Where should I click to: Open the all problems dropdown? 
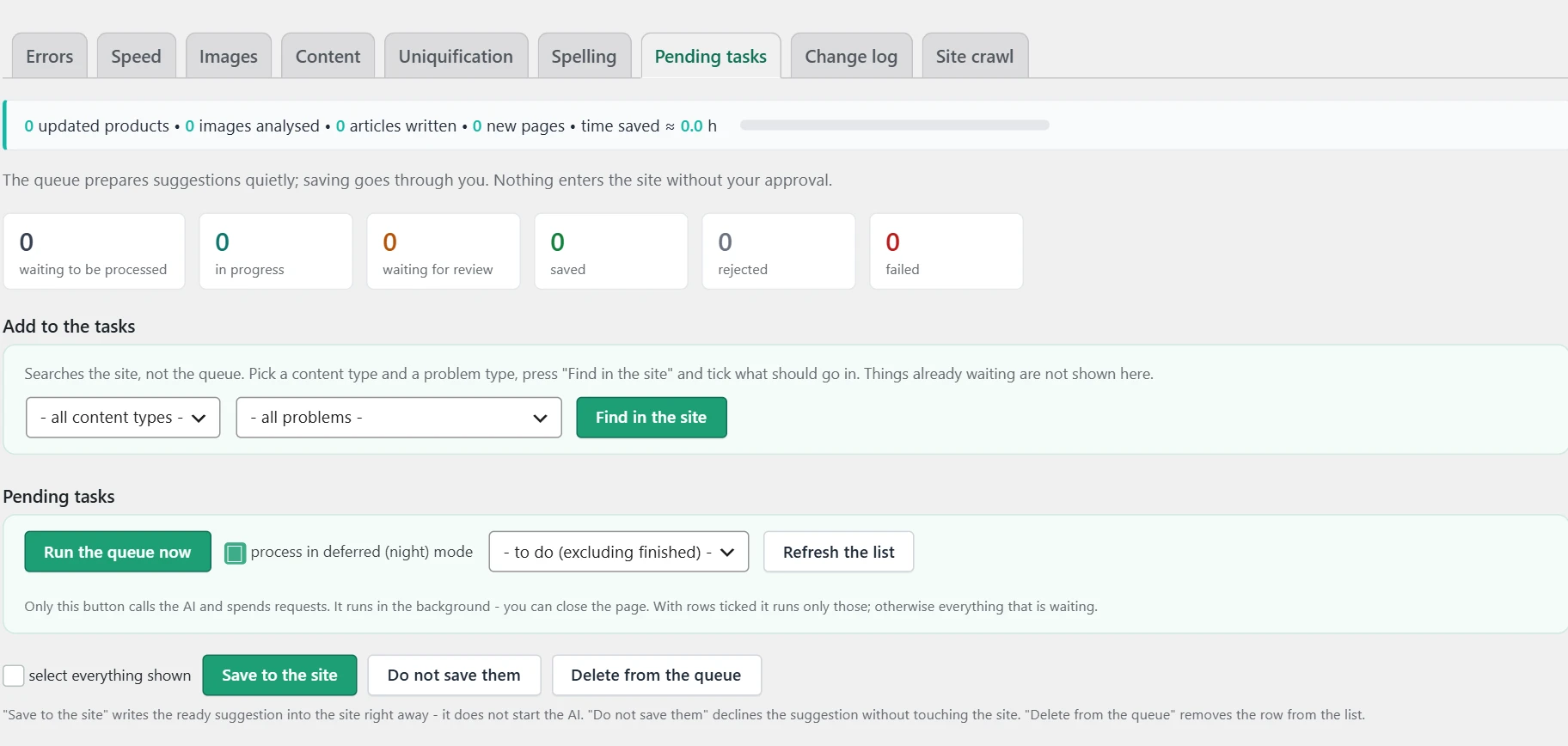point(399,418)
